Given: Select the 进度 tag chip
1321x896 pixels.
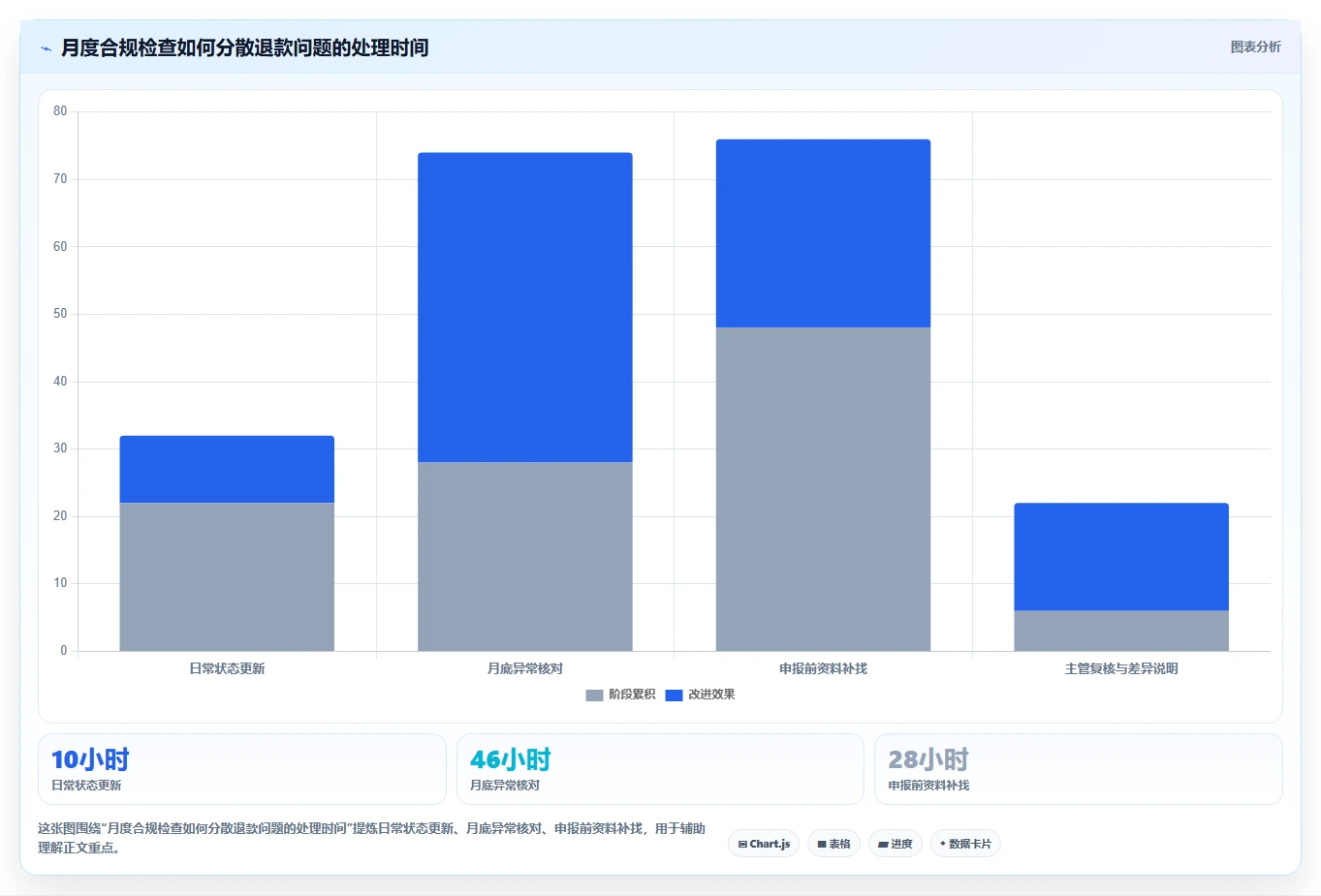Looking at the screenshot, I should 896,844.
